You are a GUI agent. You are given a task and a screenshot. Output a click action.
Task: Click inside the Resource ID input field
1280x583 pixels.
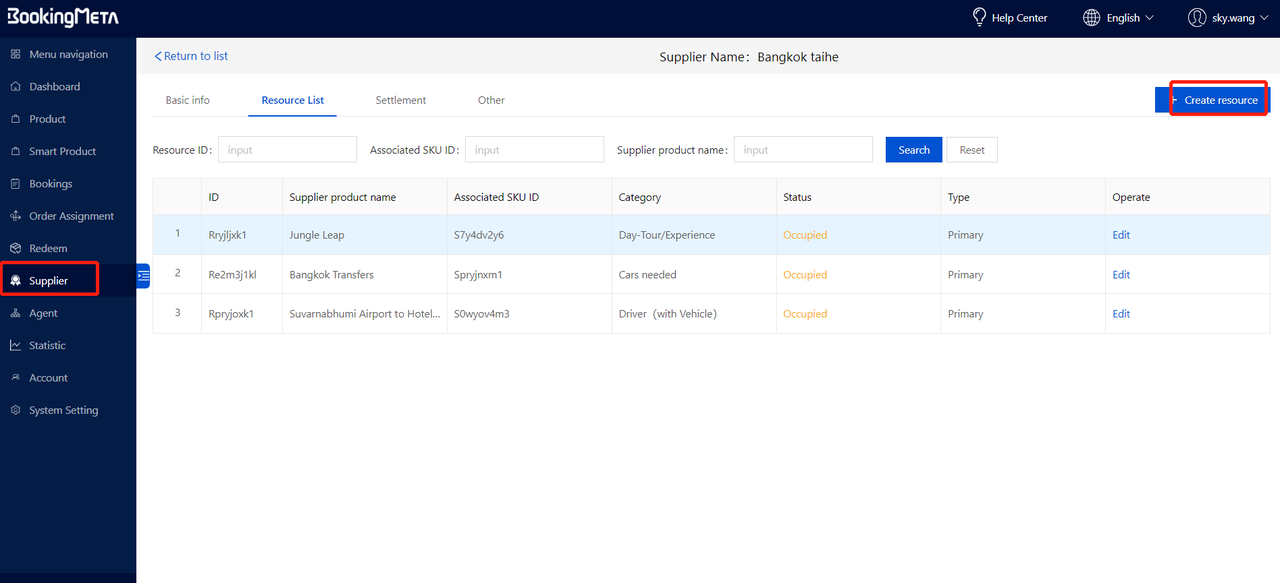[x=287, y=149]
